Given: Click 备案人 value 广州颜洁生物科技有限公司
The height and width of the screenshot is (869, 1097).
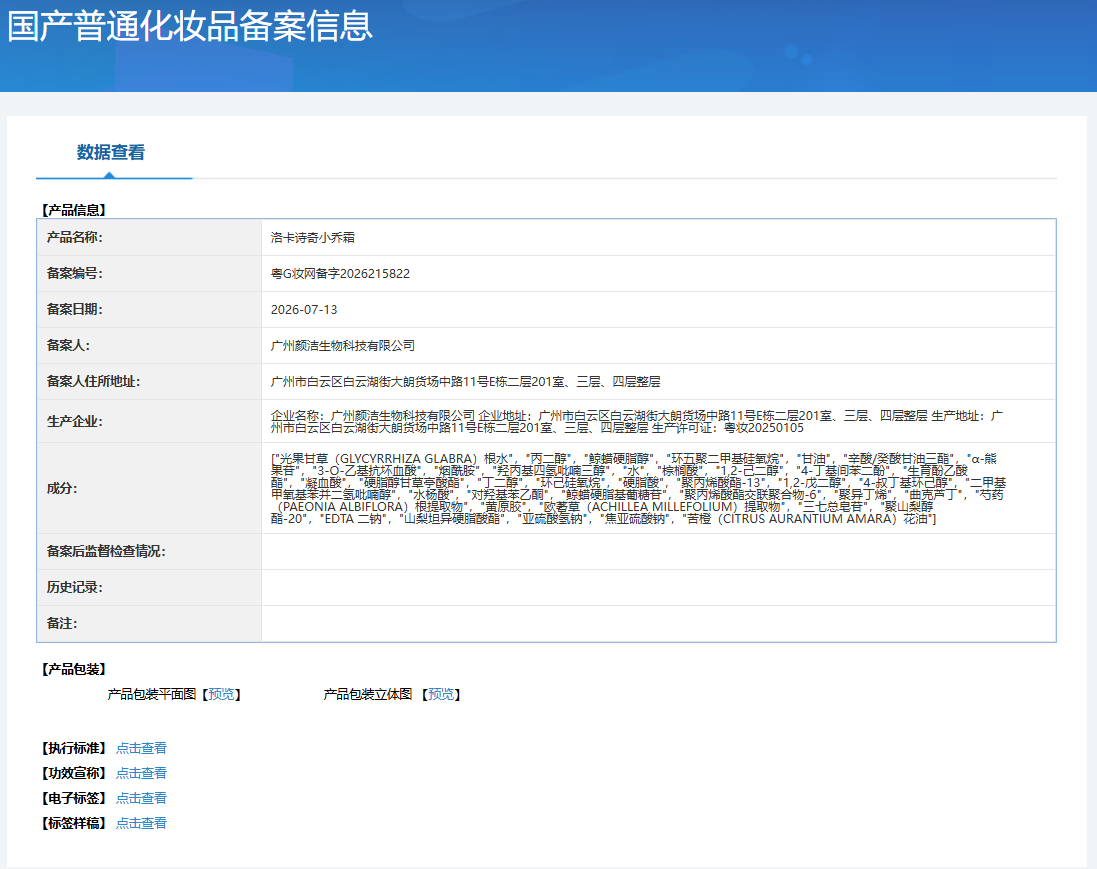Looking at the screenshot, I should click(x=343, y=346).
